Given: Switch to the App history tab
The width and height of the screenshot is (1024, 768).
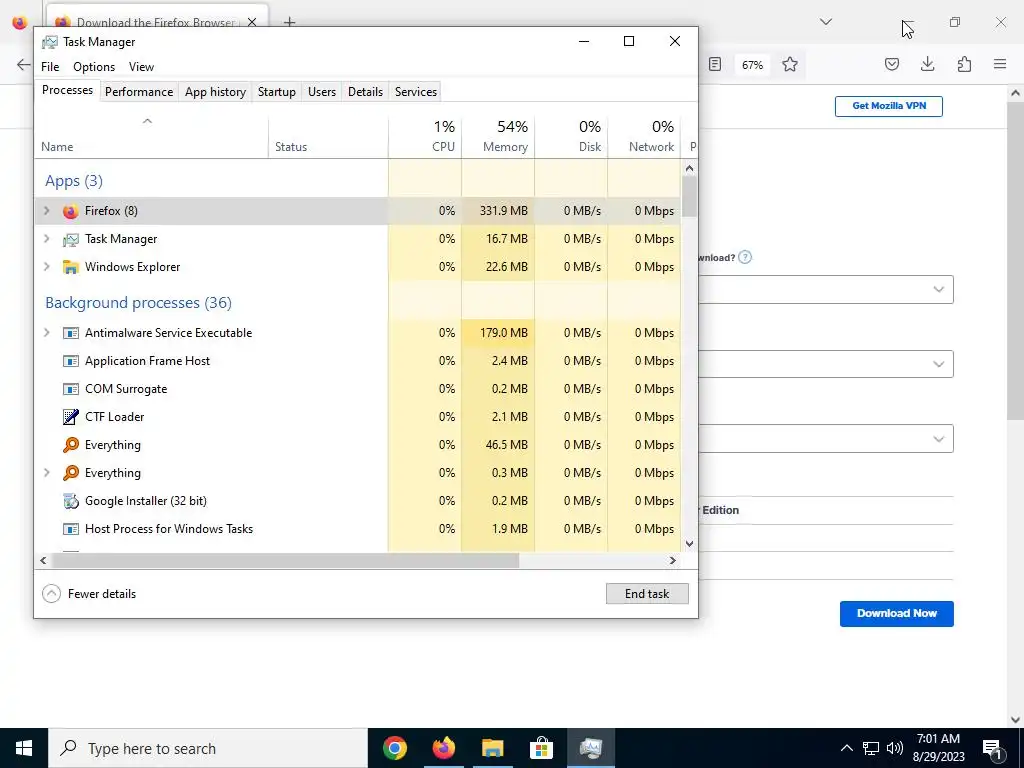Looking at the screenshot, I should pyautogui.click(x=216, y=92).
